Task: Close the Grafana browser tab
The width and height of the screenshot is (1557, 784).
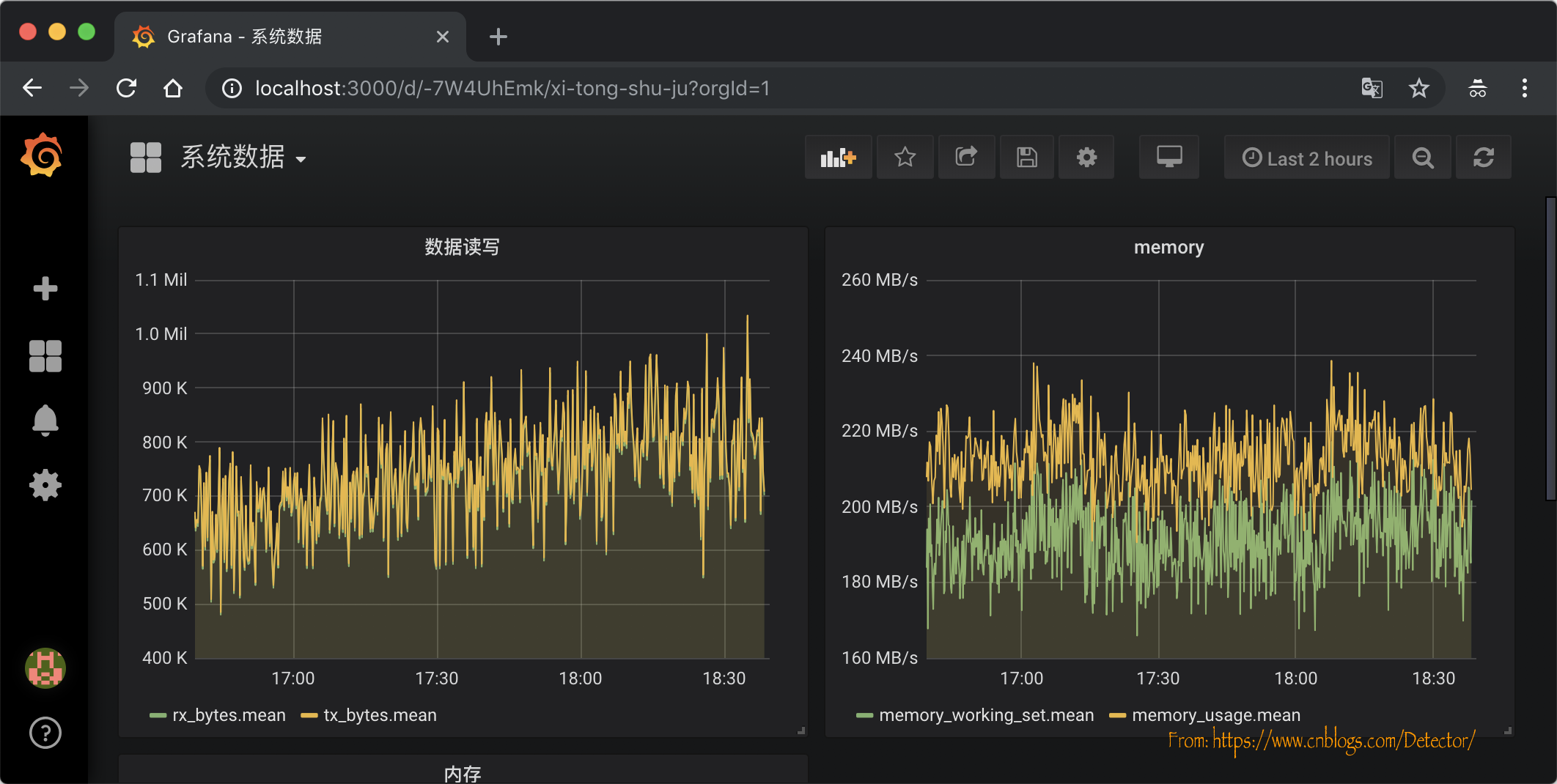Action: pyautogui.click(x=443, y=37)
